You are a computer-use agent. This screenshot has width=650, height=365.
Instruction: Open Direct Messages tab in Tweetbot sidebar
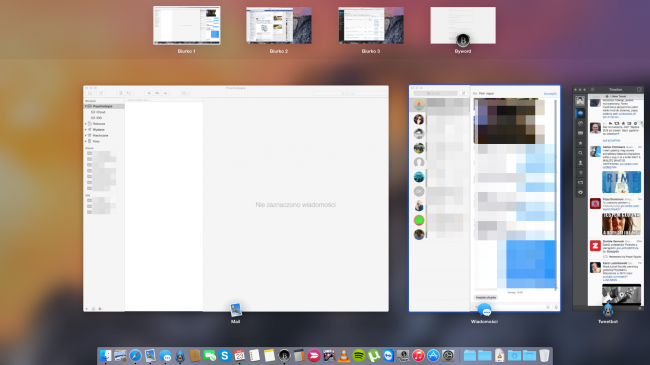pyautogui.click(x=580, y=133)
